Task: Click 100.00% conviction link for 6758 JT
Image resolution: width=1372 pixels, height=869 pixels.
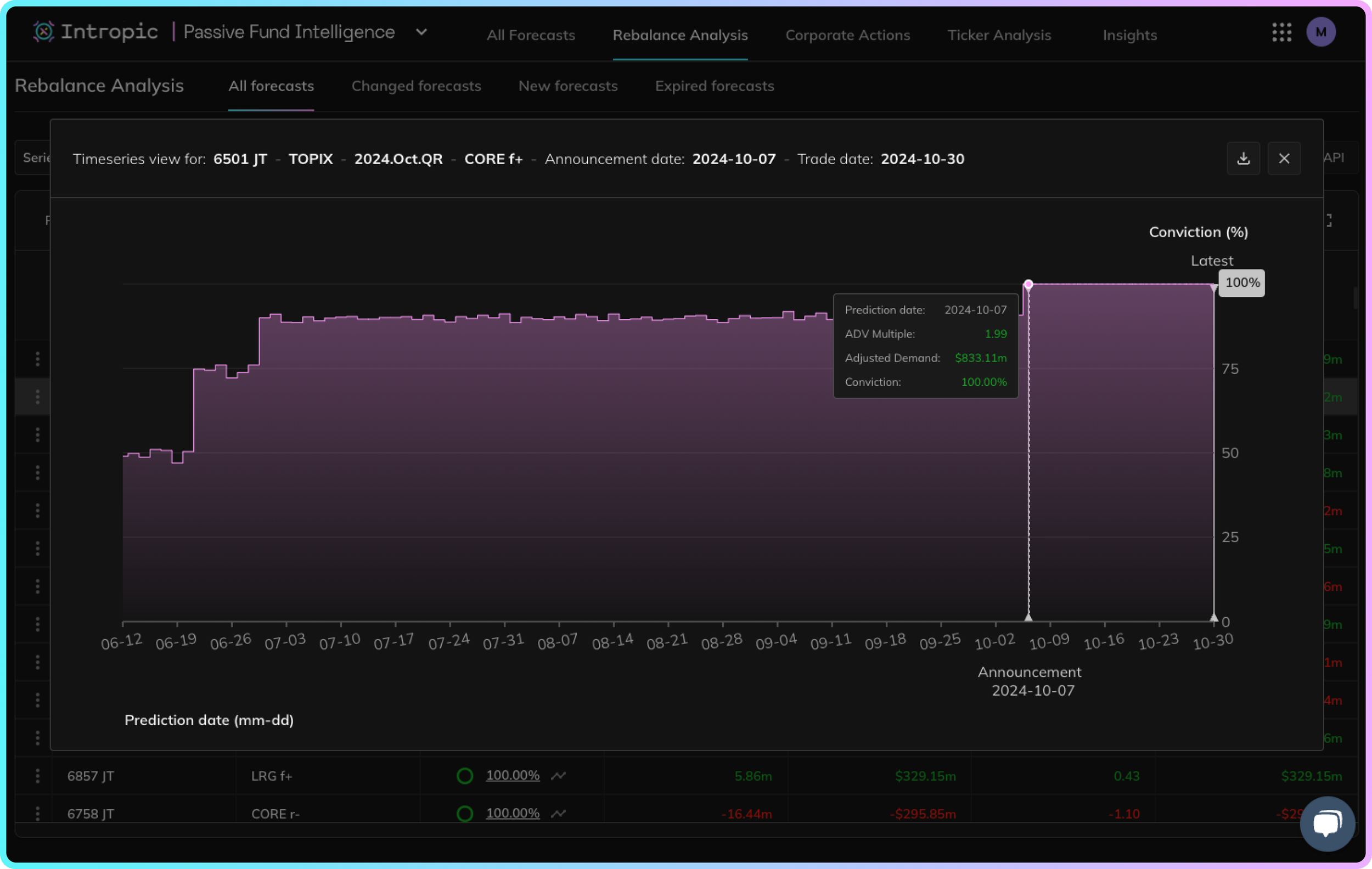Action: coord(512,813)
